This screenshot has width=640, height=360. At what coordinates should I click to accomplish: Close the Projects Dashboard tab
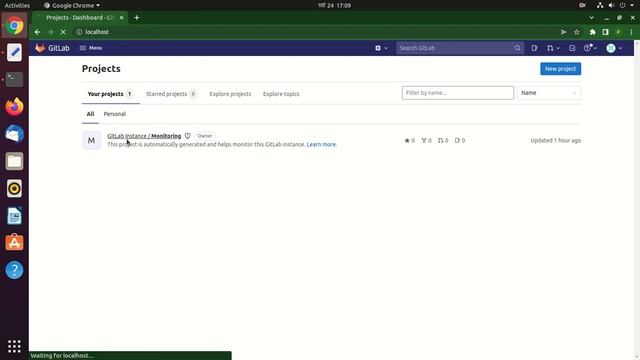pos(121,18)
